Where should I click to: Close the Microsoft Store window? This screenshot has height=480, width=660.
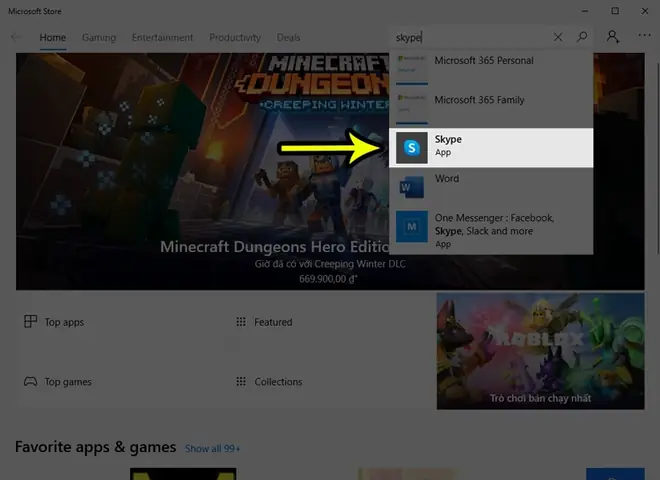(x=645, y=11)
